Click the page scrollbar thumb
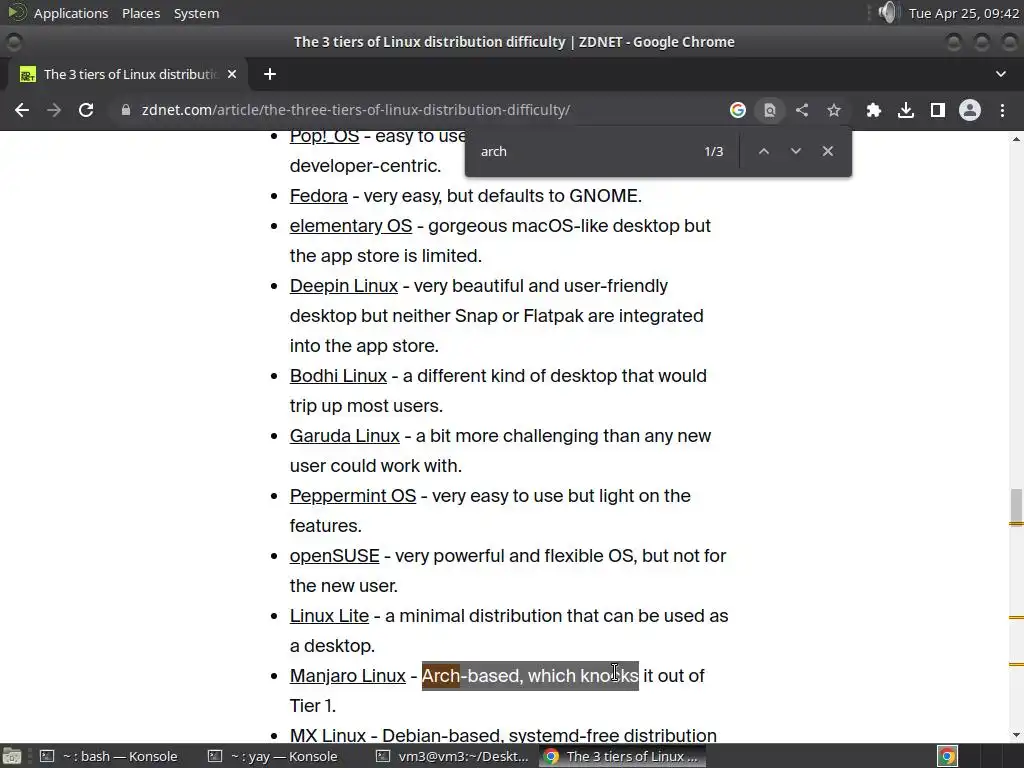The height and width of the screenshot is (768, 1024). [1016, 505]
